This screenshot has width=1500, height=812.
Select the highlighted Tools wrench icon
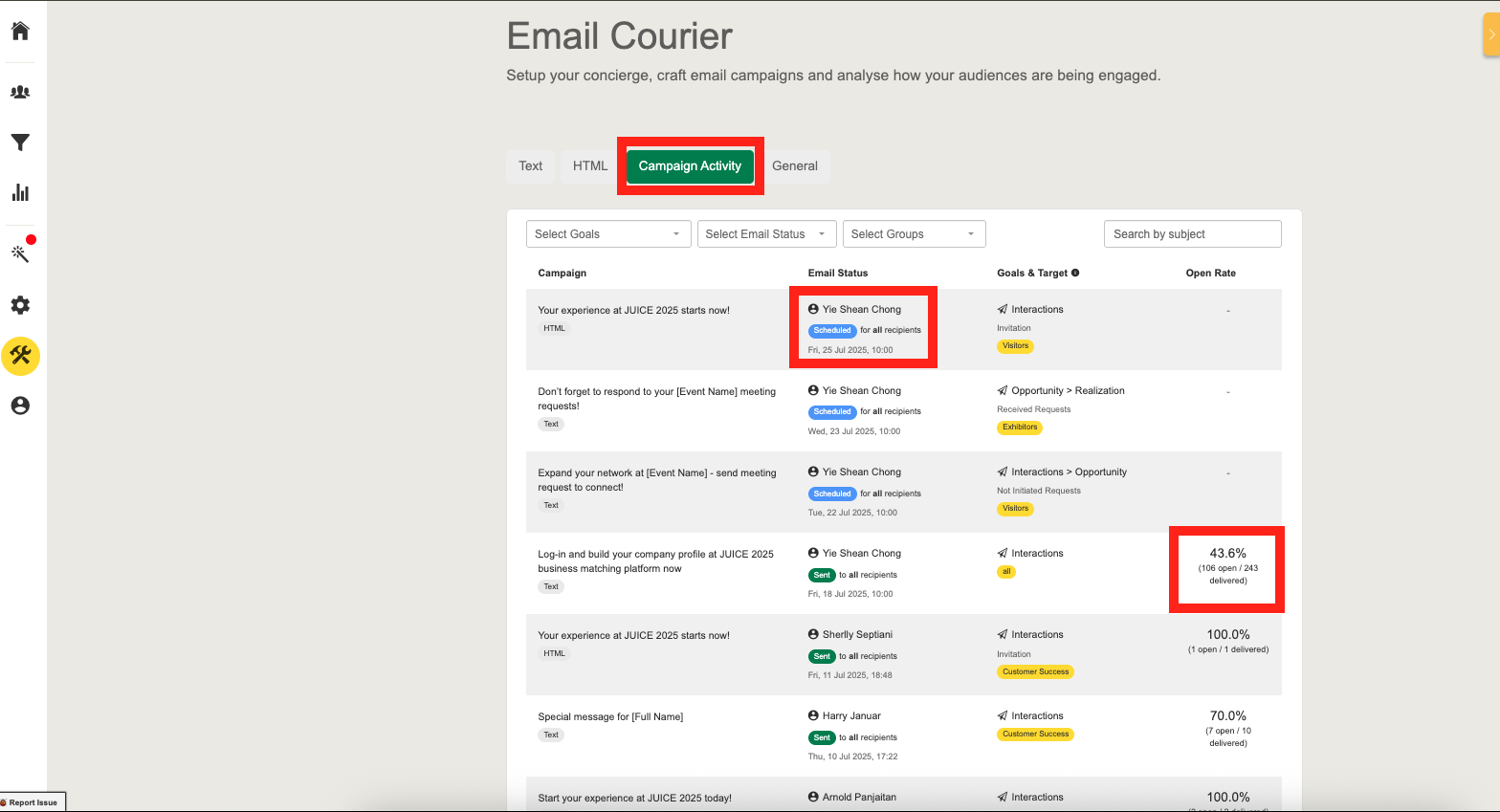pyautogui.click(x=20, y=356)
